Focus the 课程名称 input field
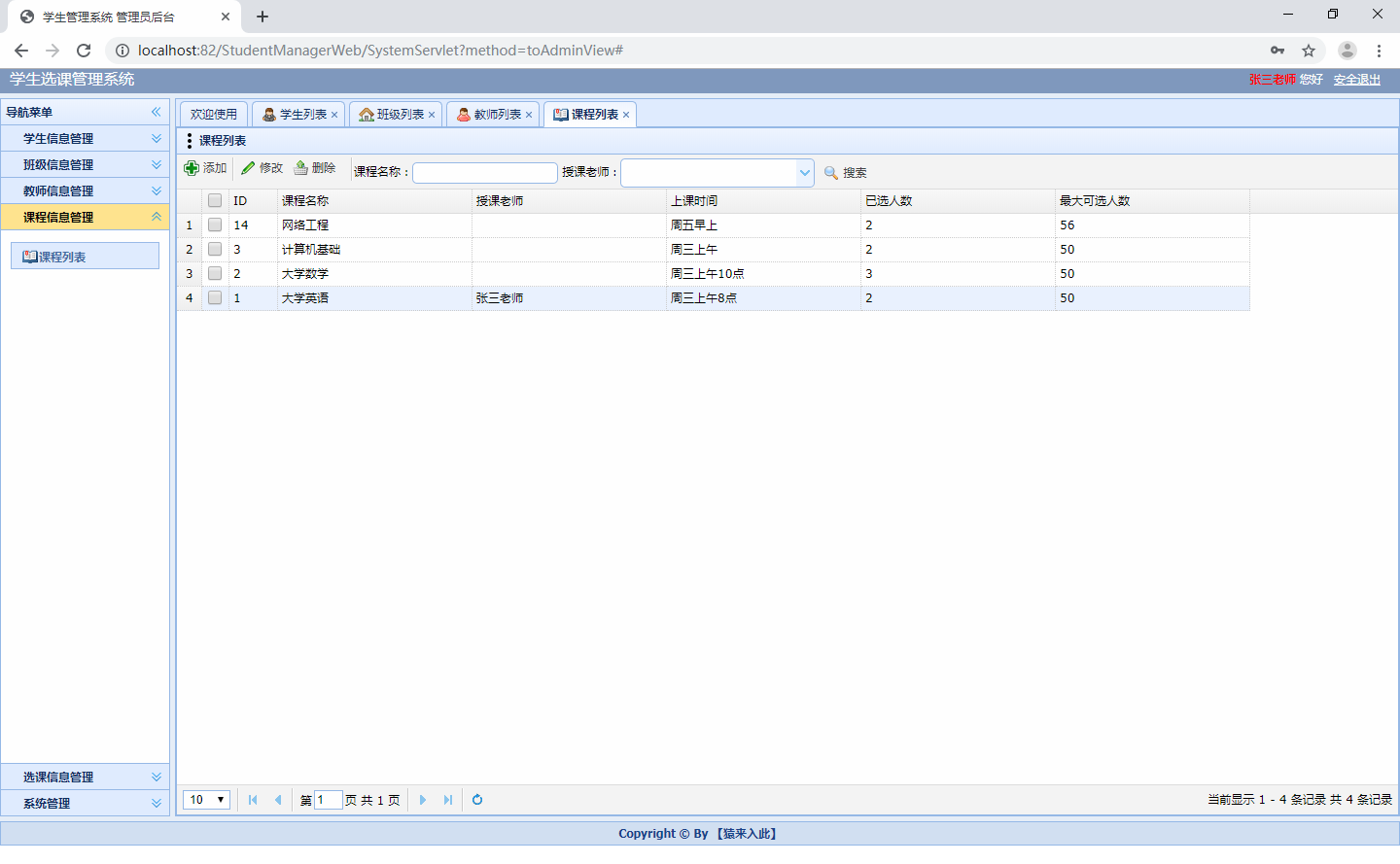 485,173
